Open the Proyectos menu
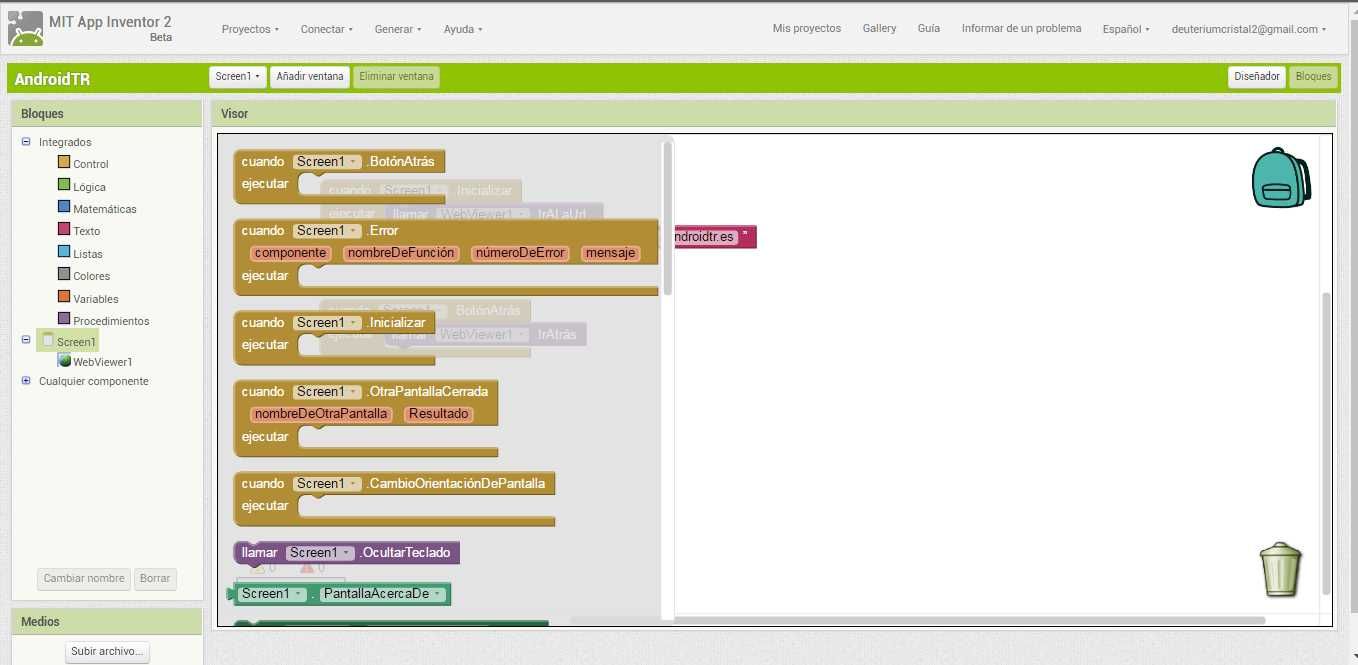This screenshot has width=1358, height=665. click(250, 29)
